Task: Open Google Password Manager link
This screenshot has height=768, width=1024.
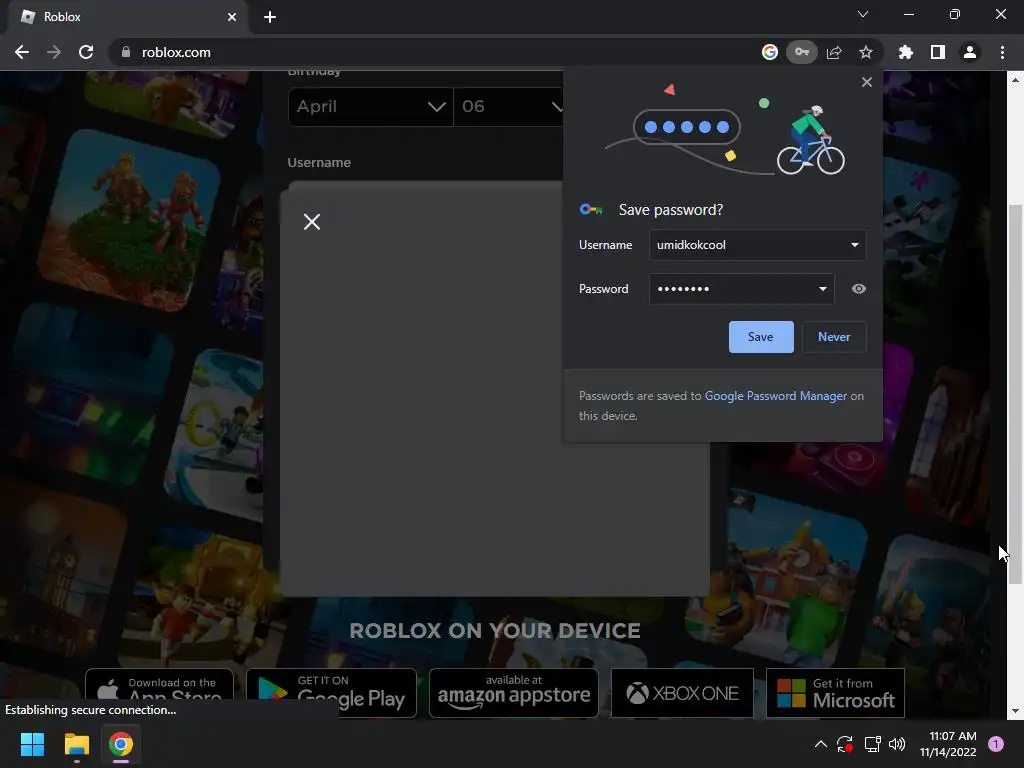Action: coord(775,396)
